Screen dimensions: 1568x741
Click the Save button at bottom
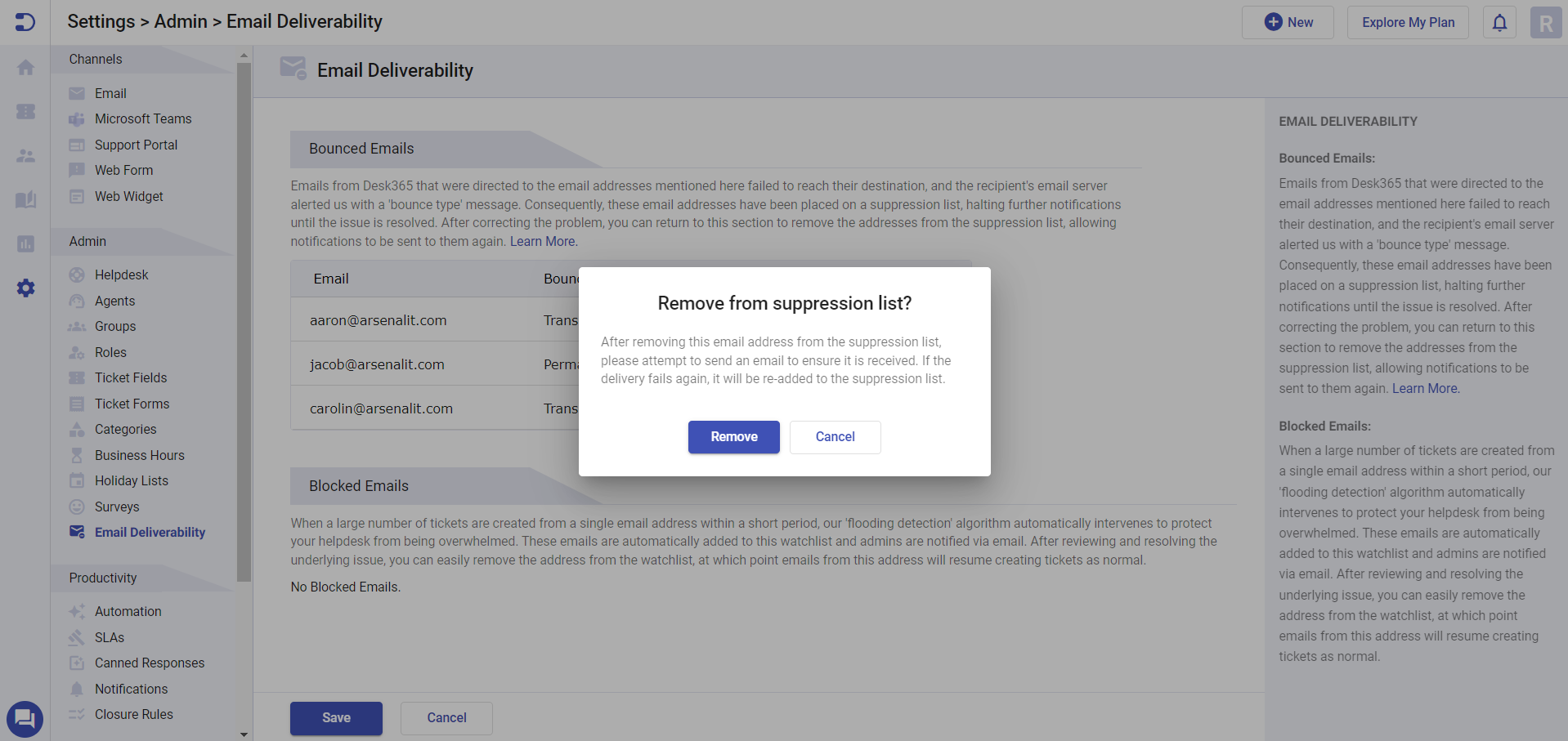coord(336,718)
